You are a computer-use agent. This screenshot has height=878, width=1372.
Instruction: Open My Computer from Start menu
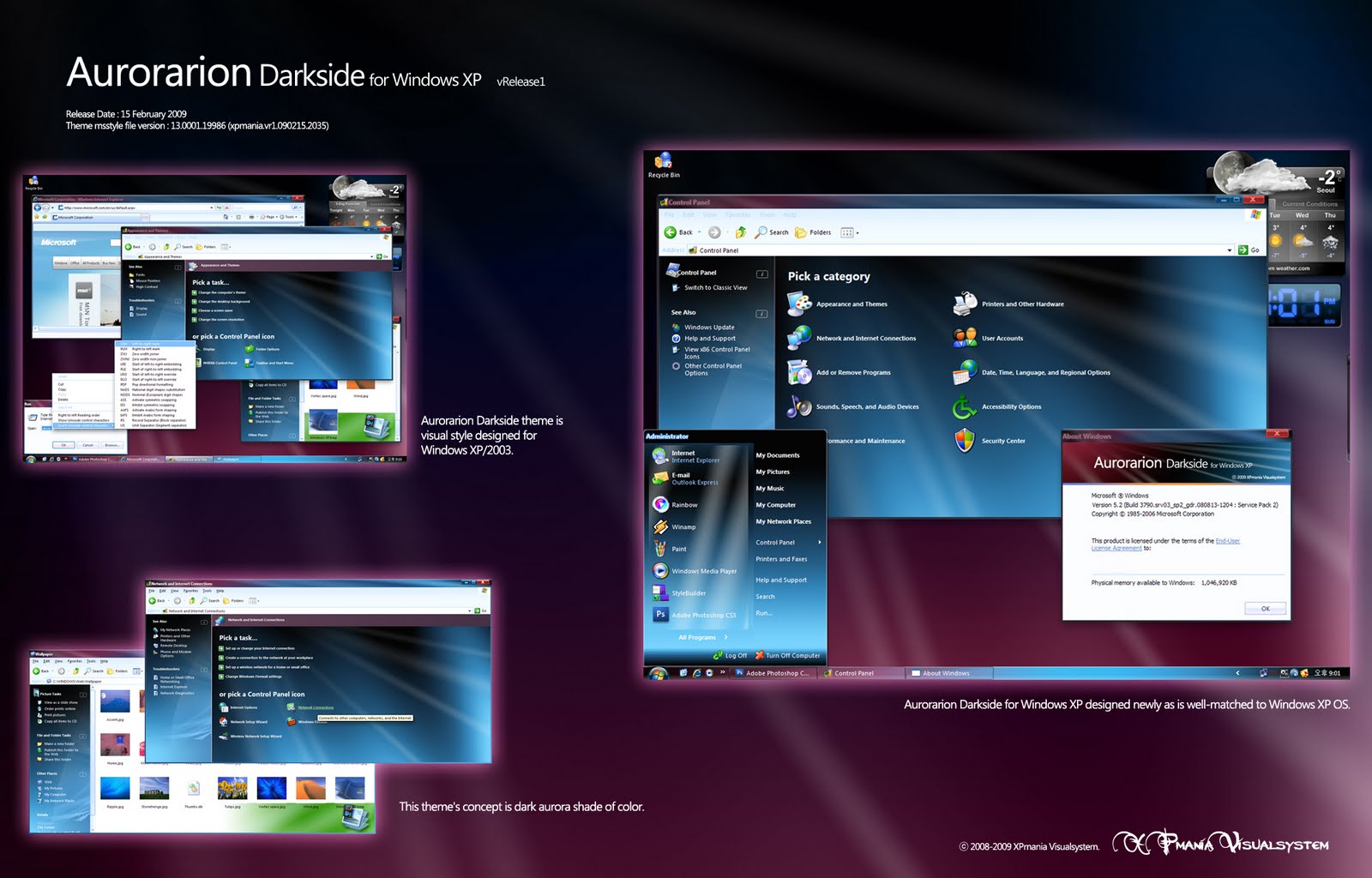776,505
